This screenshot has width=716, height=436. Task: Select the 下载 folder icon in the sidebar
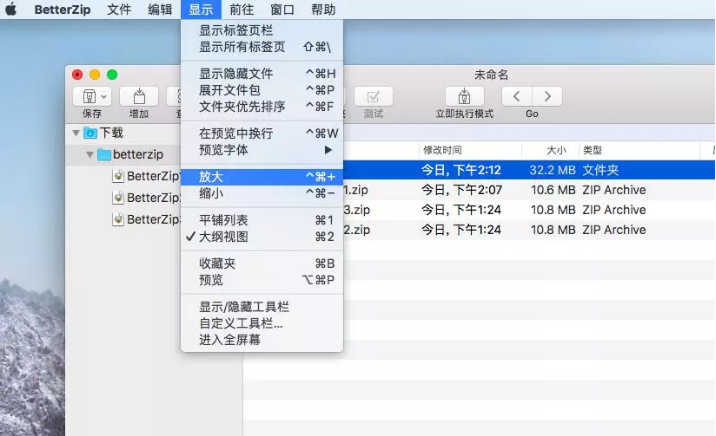coord(90,133)
